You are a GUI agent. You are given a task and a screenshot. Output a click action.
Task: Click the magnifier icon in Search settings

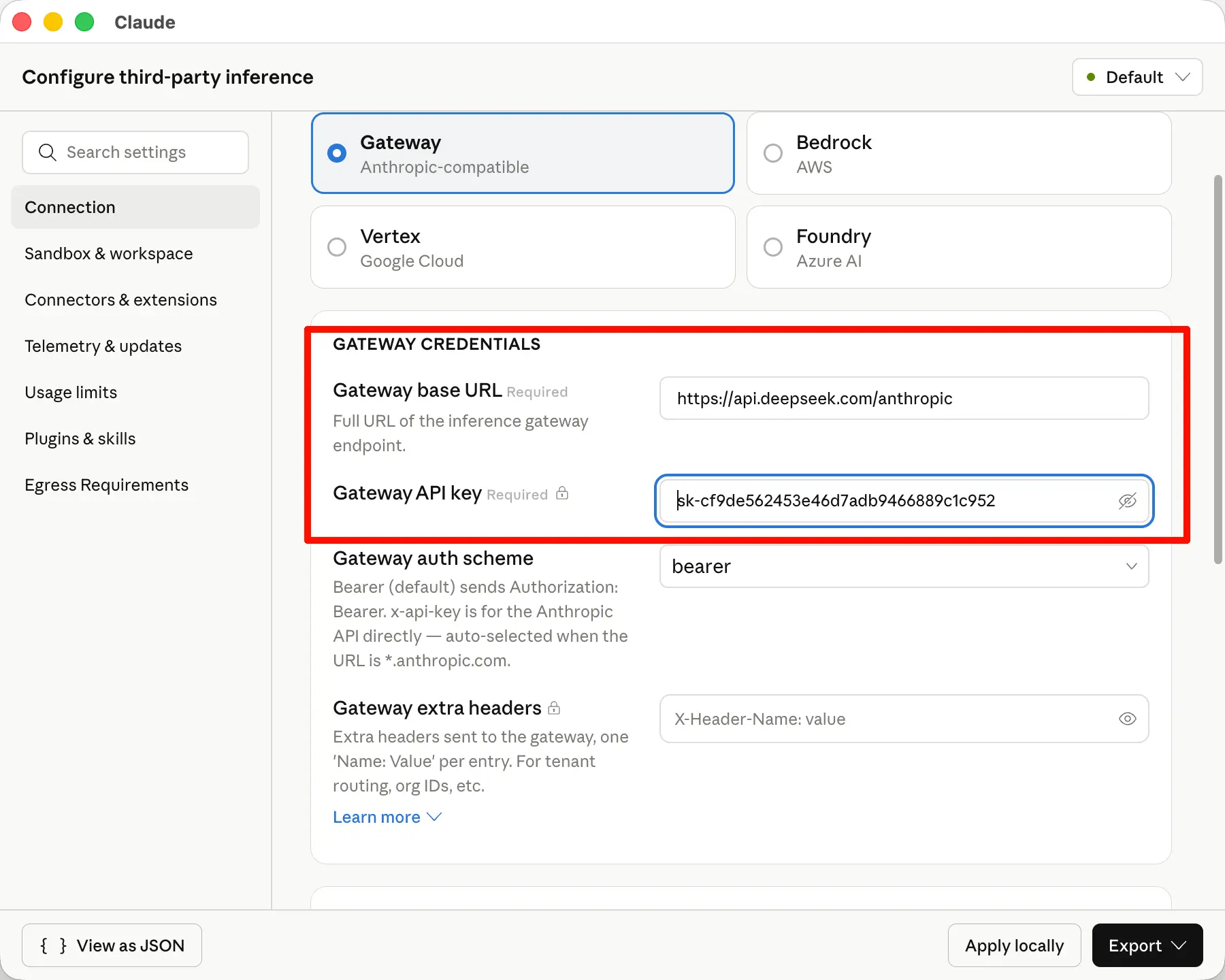pos(47,152)
